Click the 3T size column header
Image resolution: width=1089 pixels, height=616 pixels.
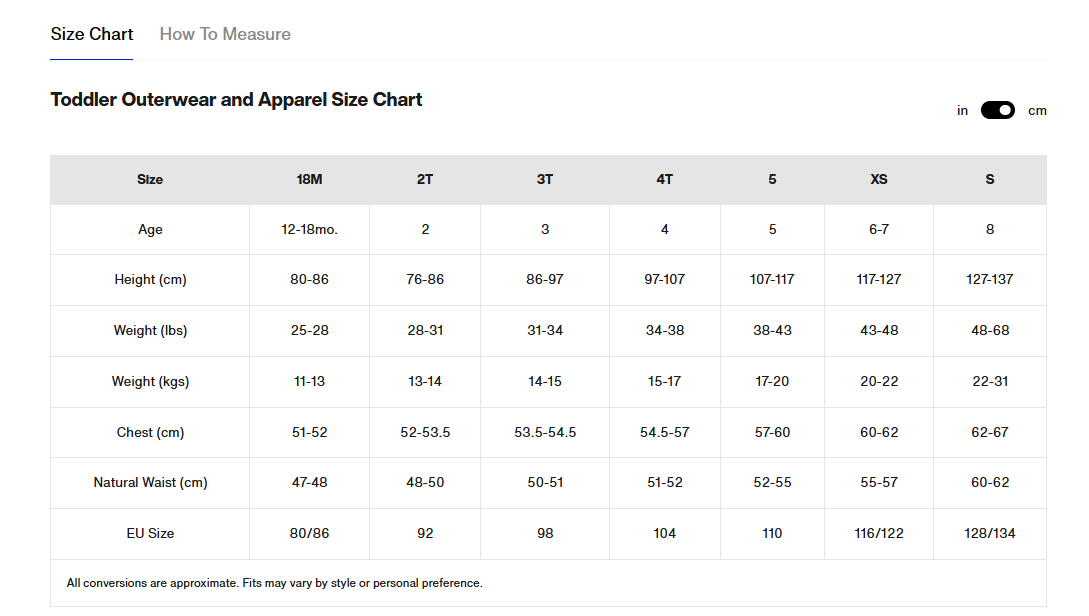pos(545,180)
